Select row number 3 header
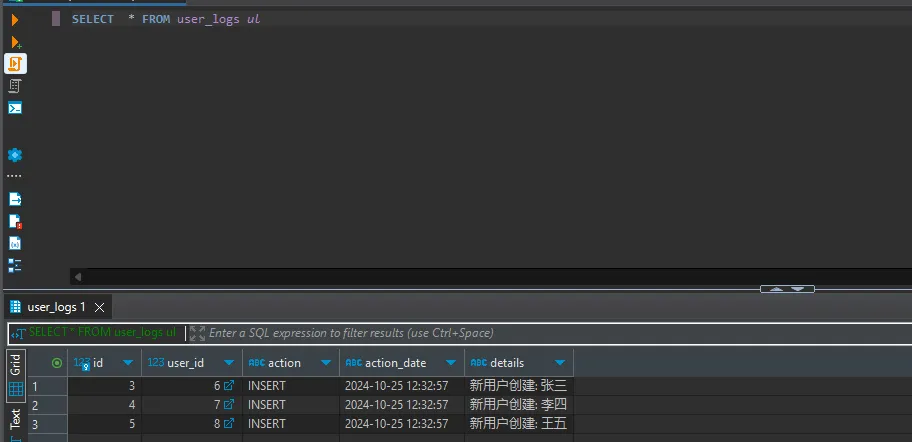The image size is (912, 442). [x=48, y=424]
